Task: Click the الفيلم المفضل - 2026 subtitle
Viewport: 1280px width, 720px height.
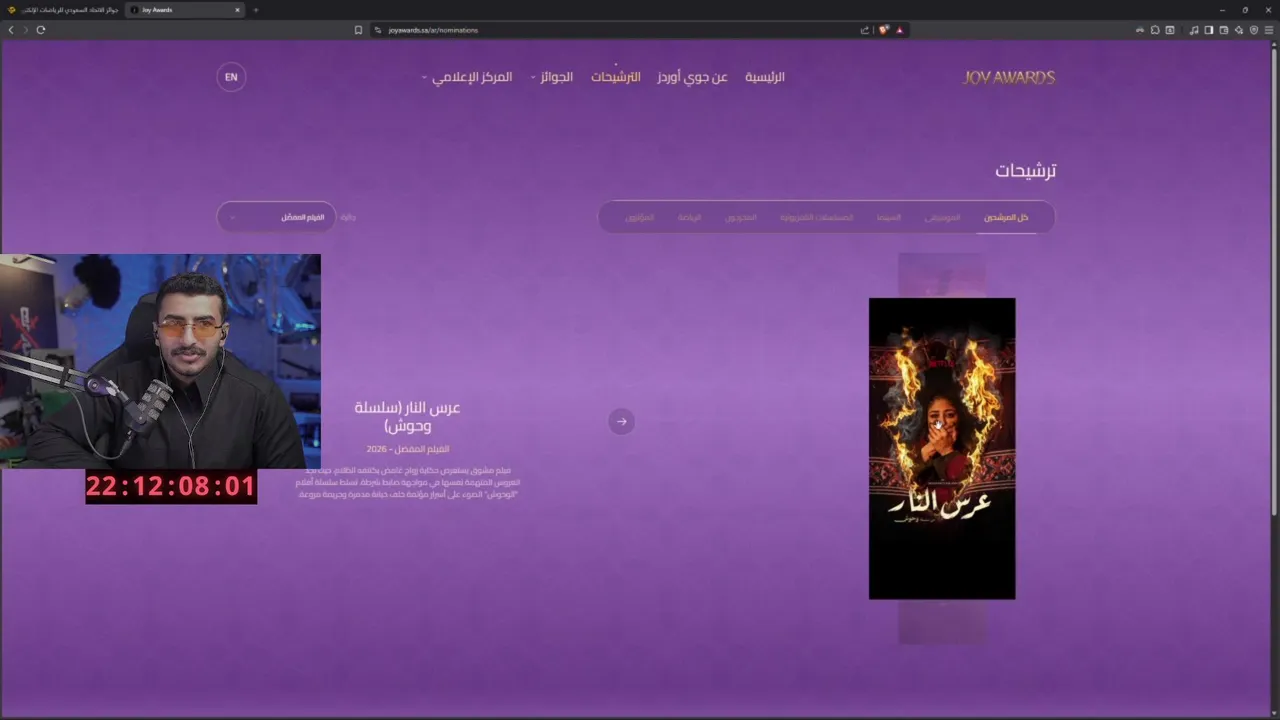Action: 408,449
